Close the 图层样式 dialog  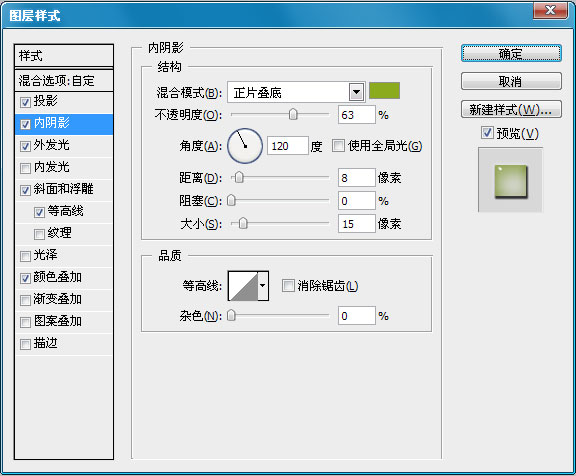[x=550, y=10]
